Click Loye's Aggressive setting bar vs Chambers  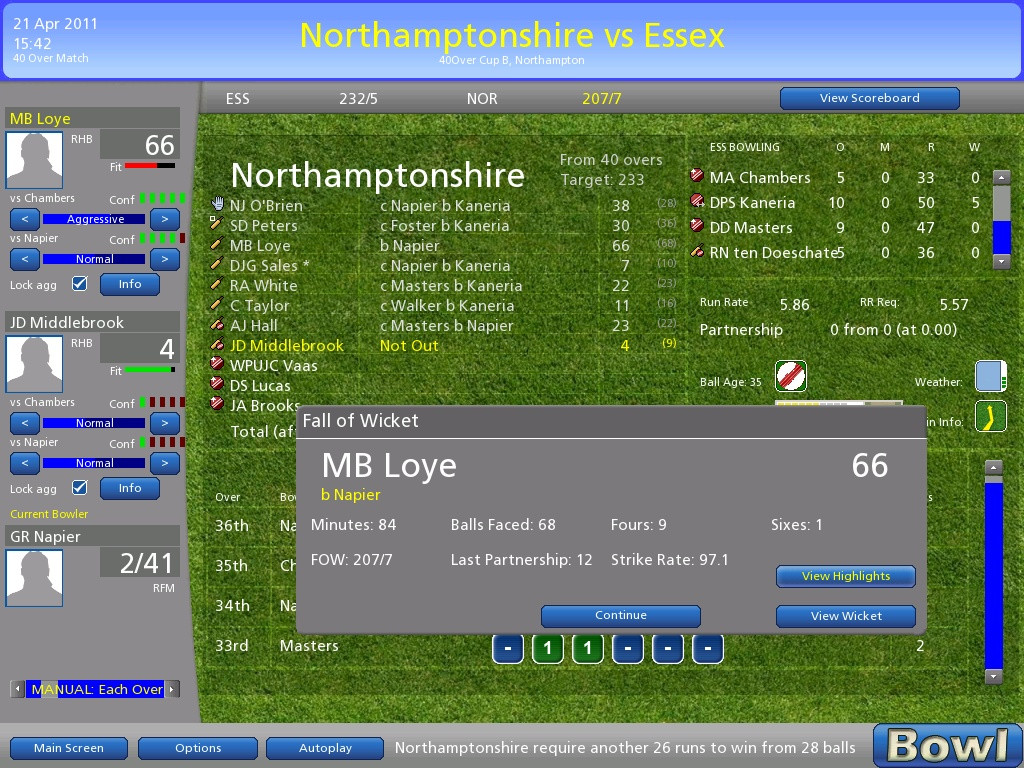coord(94,219)
